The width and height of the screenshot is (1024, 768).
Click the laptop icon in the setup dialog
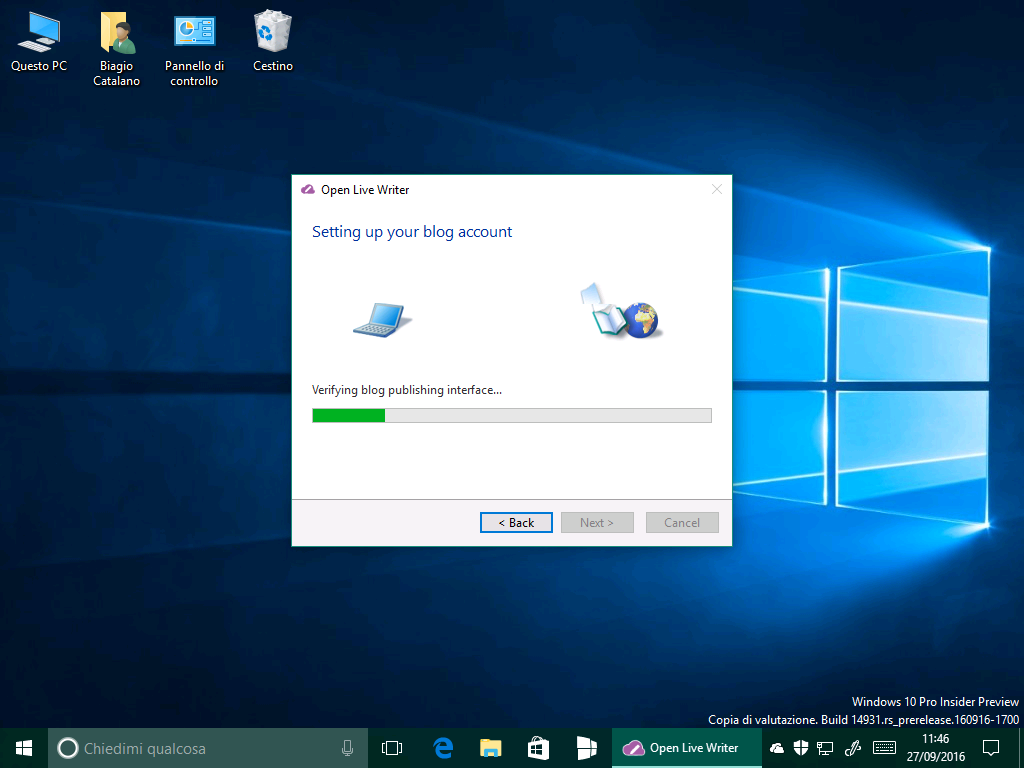coord(382,320)
